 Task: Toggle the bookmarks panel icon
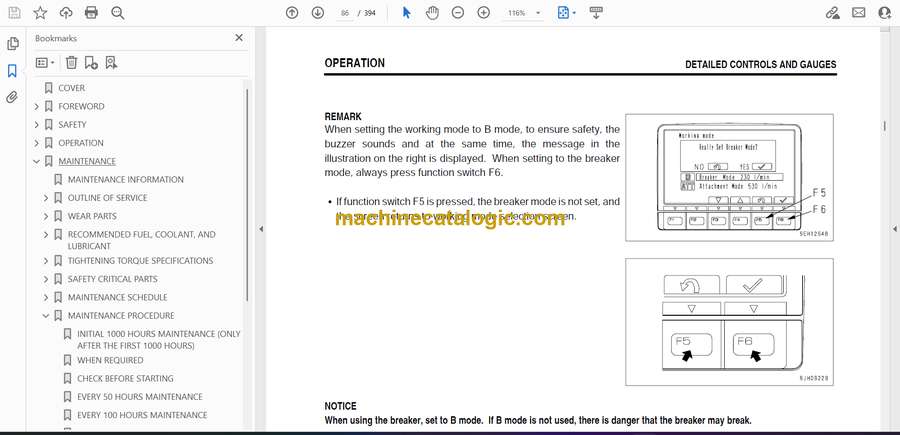(12, 71)
